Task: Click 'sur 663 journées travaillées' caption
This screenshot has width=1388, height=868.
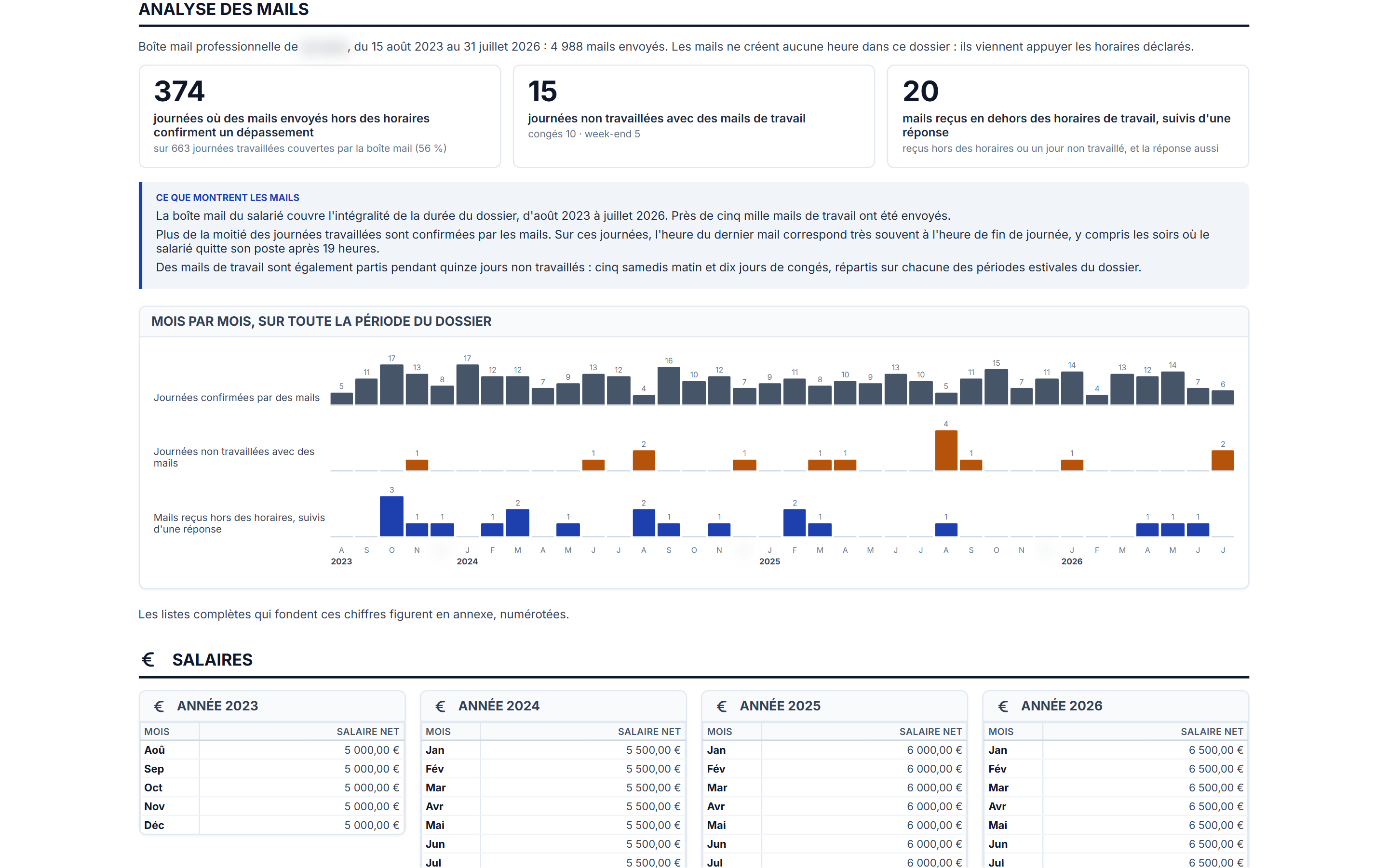Action: [300, 148]
